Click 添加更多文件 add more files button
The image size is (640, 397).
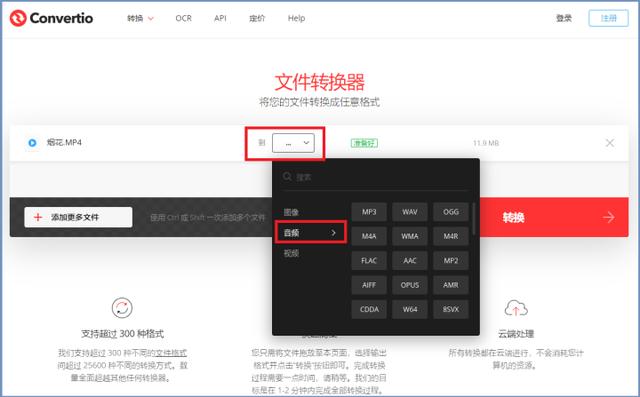click(x=78, y=217)
